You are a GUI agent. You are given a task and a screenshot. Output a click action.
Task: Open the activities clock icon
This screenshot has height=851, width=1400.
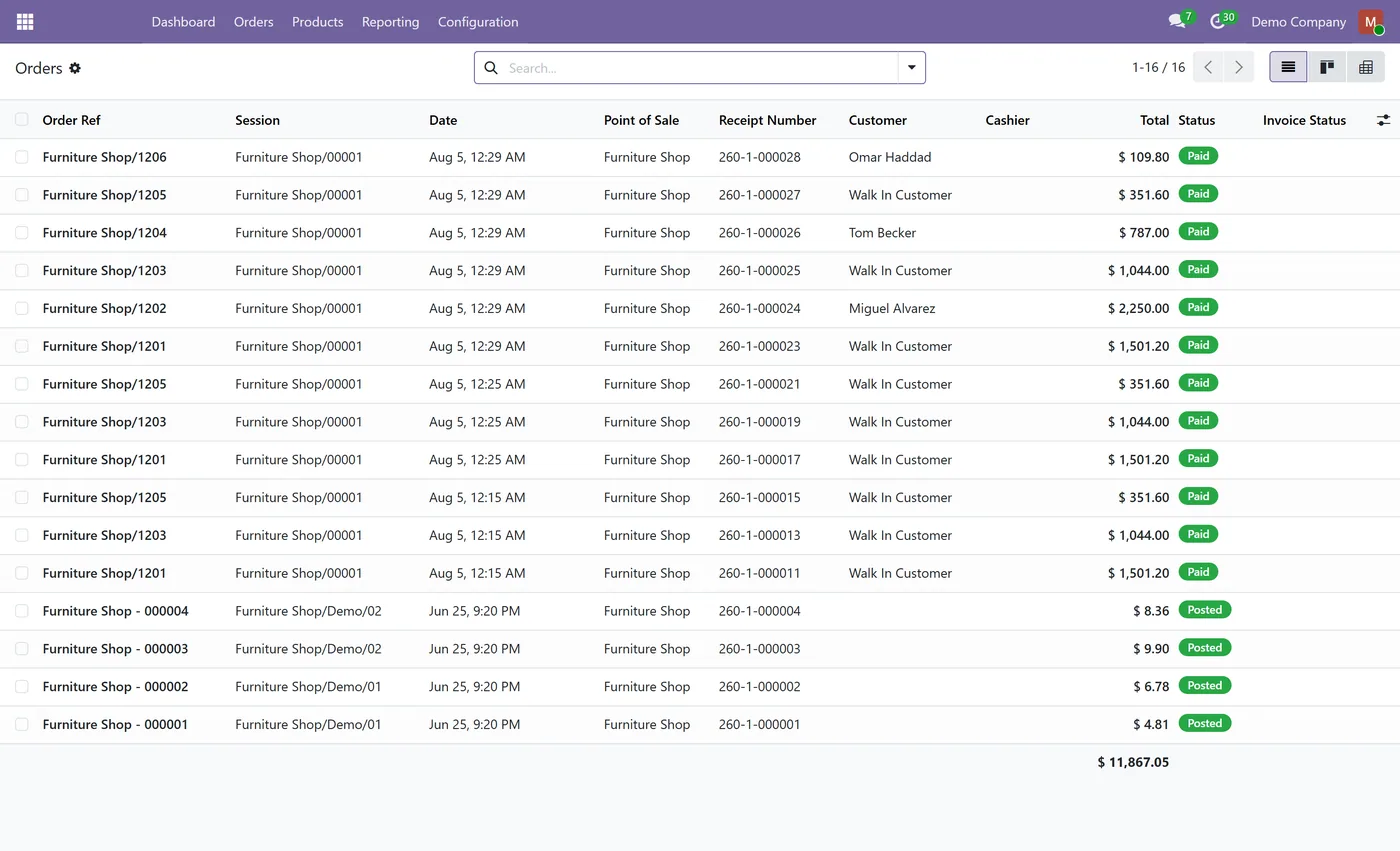tap(1217, 21)
